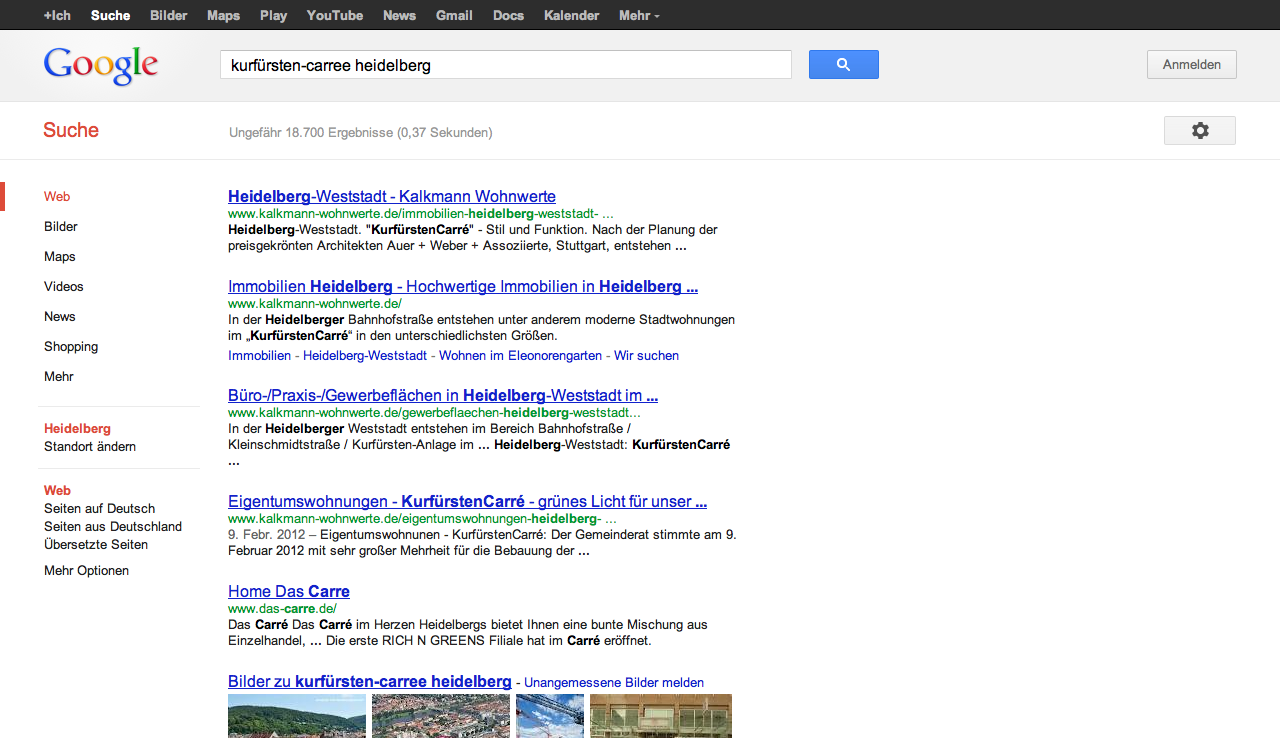Open the Immobilien sitelink
1280x738 pixels.
tap(260, 356)
